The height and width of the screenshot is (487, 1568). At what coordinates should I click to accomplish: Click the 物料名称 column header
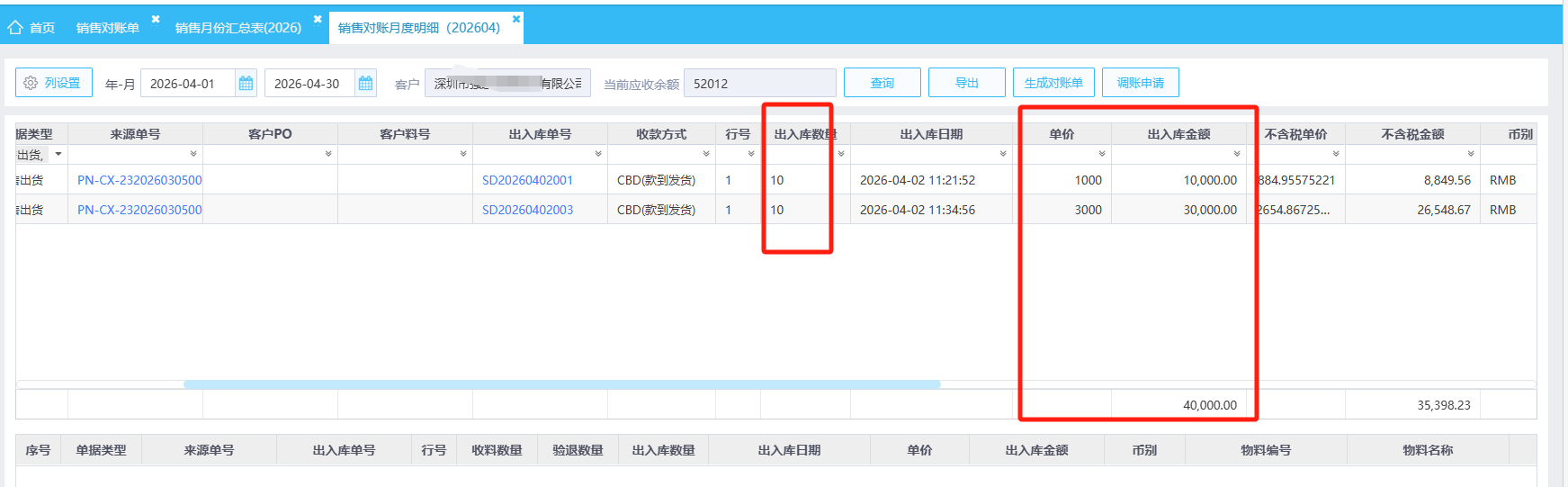click(x=1428, y=450)
